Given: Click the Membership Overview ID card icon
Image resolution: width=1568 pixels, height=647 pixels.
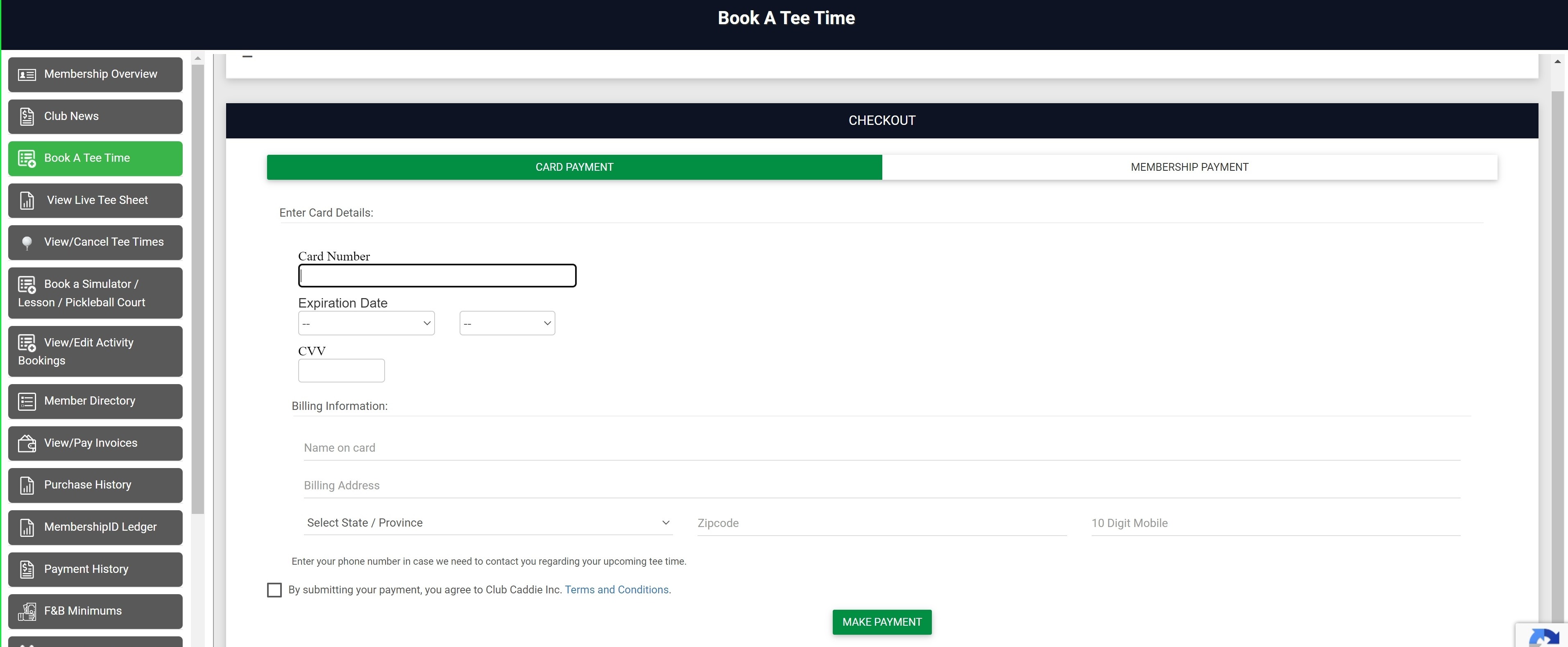Looking at the screenshot, I should click(x=27, y=74).
